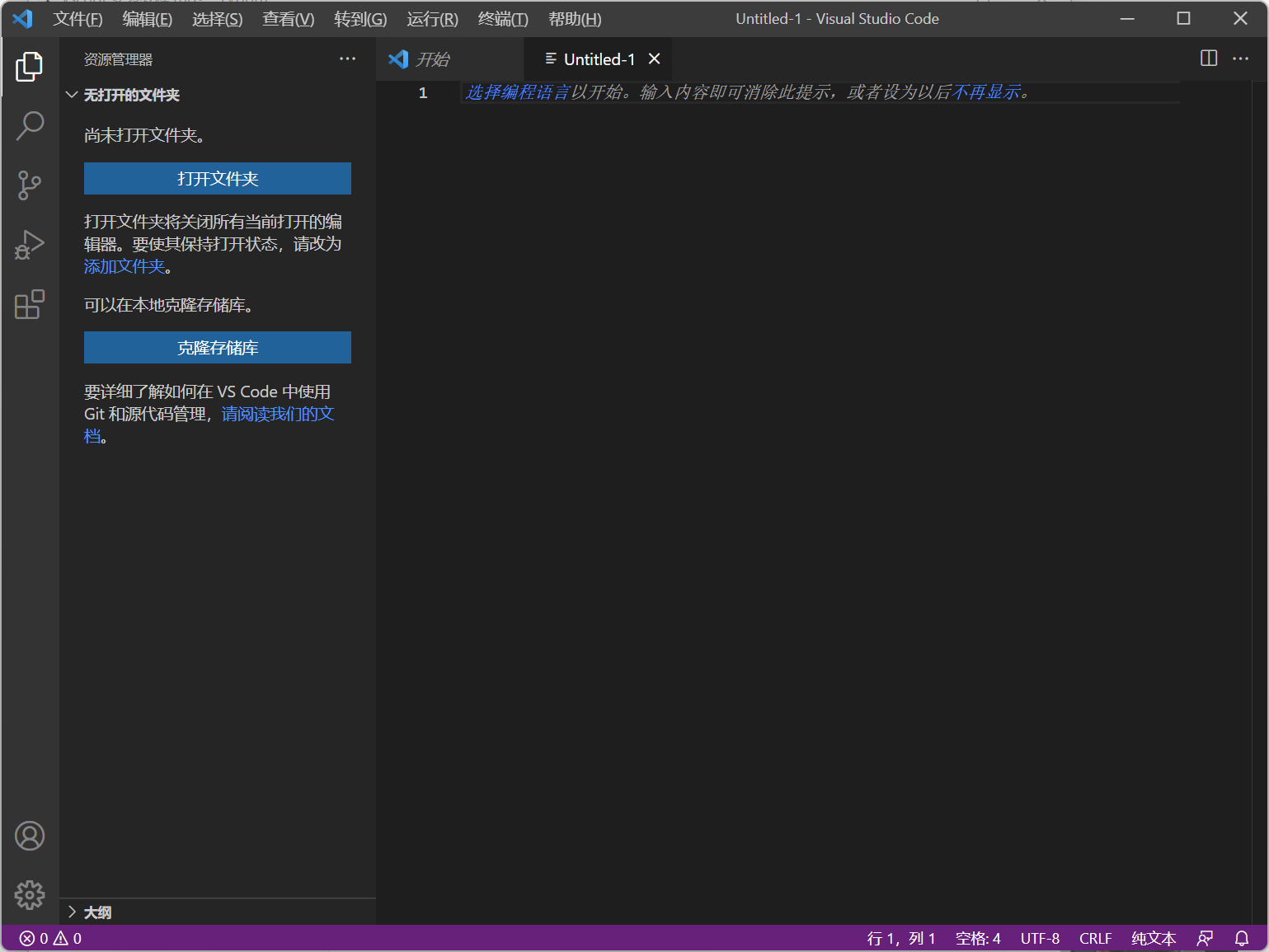
Task: Click 行 1, 列 1 in status bar
Action: [901, 938]
